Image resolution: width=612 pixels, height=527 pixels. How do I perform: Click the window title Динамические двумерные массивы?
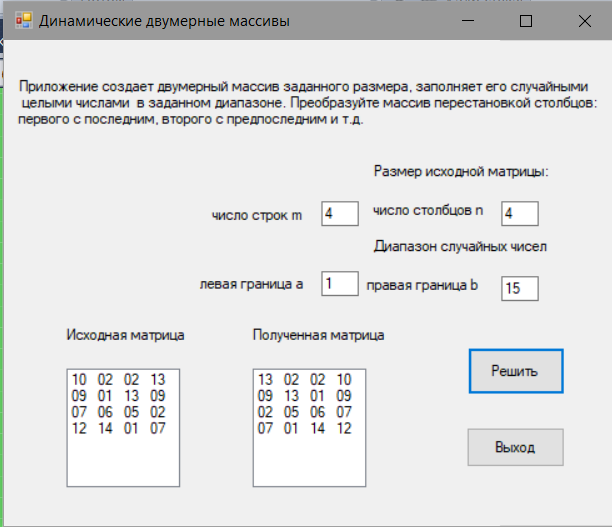pyautogui.click(x=164, y=21)
